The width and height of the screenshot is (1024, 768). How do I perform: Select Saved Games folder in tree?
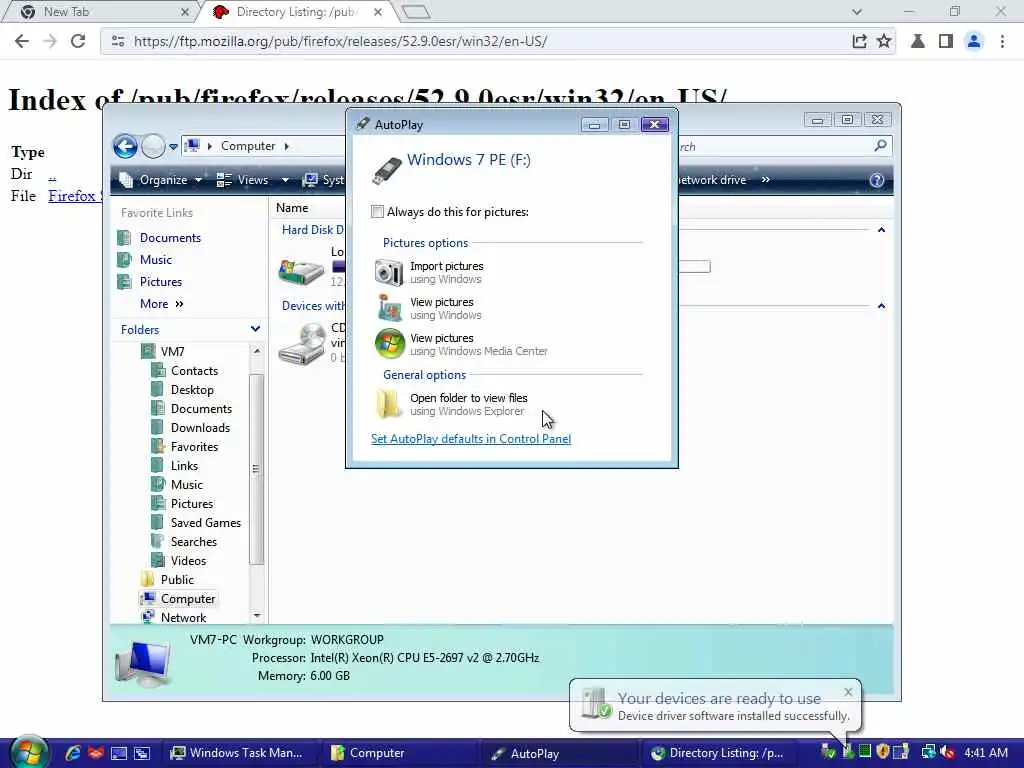tap(206, 522)
